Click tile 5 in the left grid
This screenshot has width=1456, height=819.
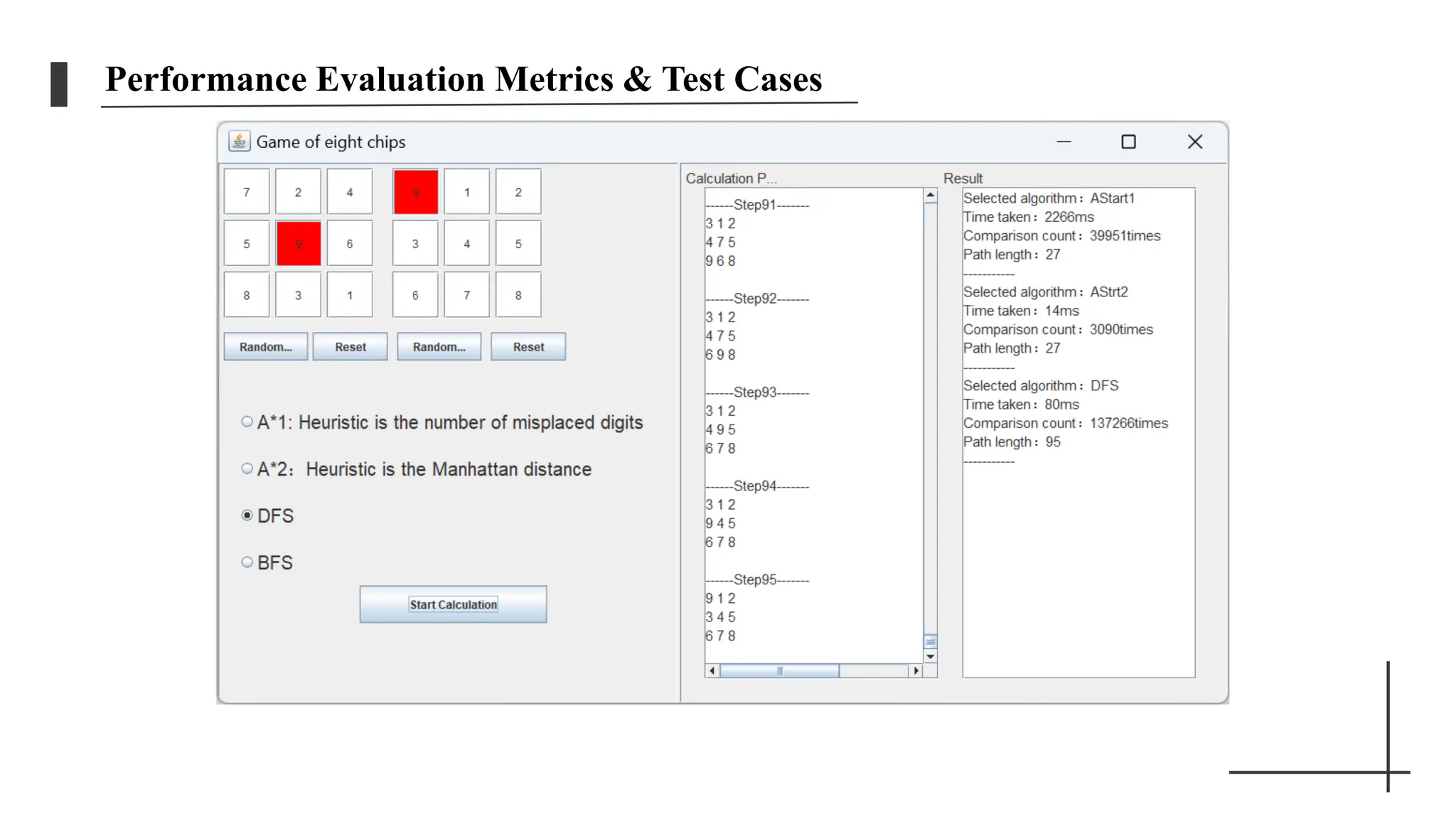(247, 243)
